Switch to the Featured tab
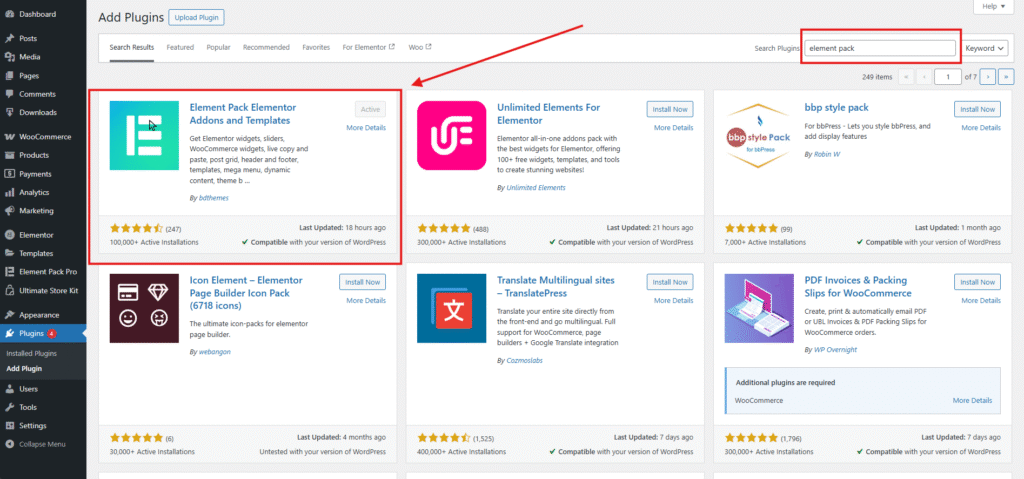Image resolution: width=1024 pixels, height=479 pixels. pos(180,48)
